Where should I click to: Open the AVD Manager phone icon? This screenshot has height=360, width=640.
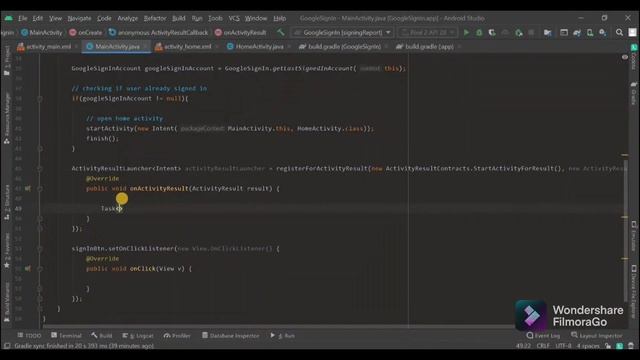[x=590, y=32]
